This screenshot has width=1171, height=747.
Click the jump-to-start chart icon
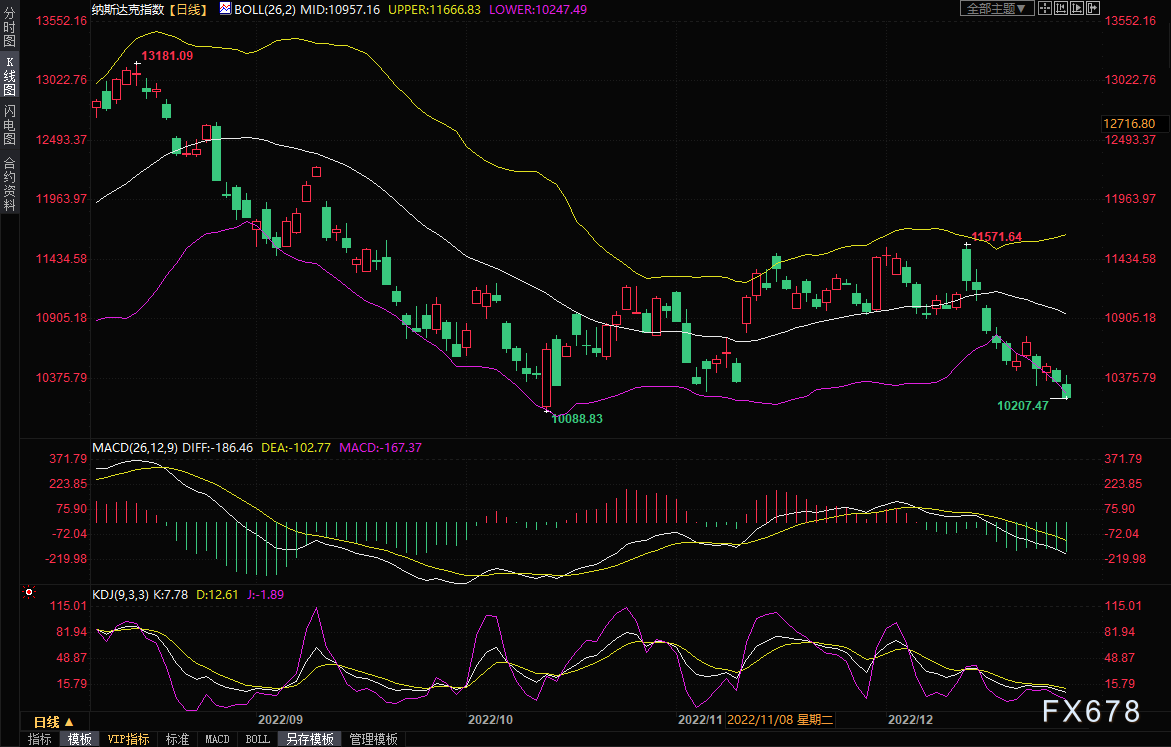point(1060,8)
